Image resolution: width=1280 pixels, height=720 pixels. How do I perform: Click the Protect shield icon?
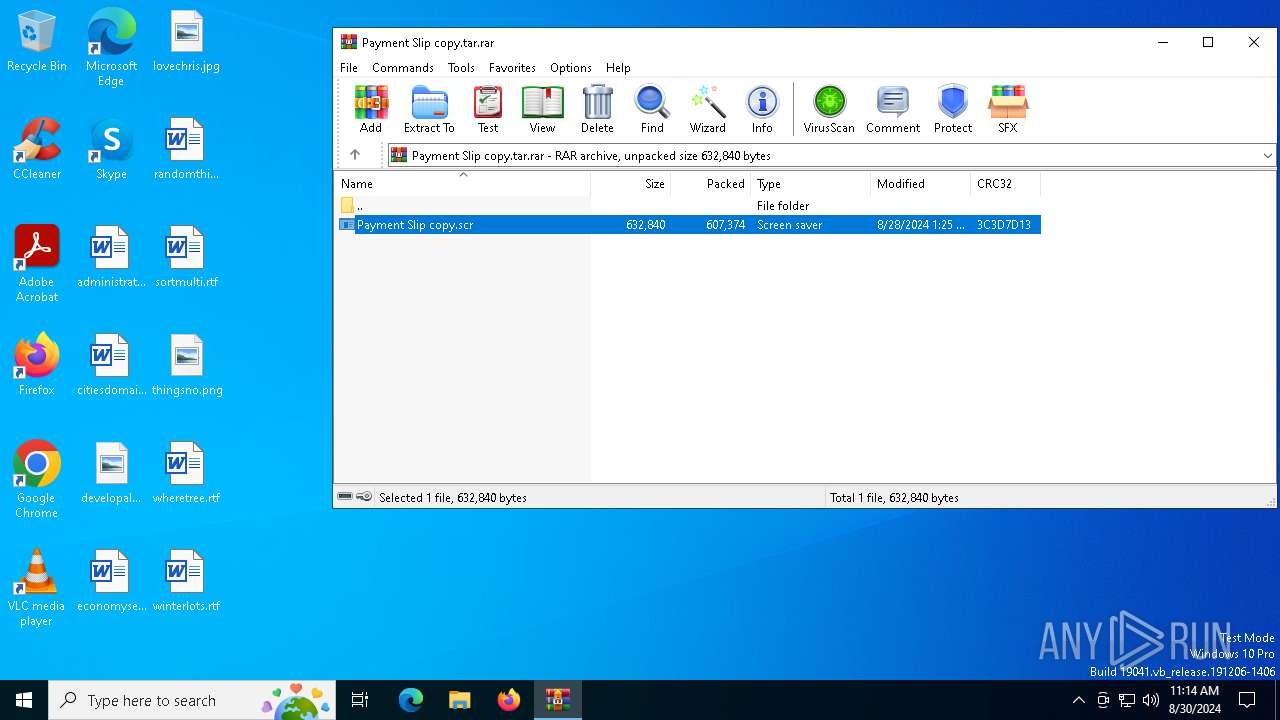[953, 109]
